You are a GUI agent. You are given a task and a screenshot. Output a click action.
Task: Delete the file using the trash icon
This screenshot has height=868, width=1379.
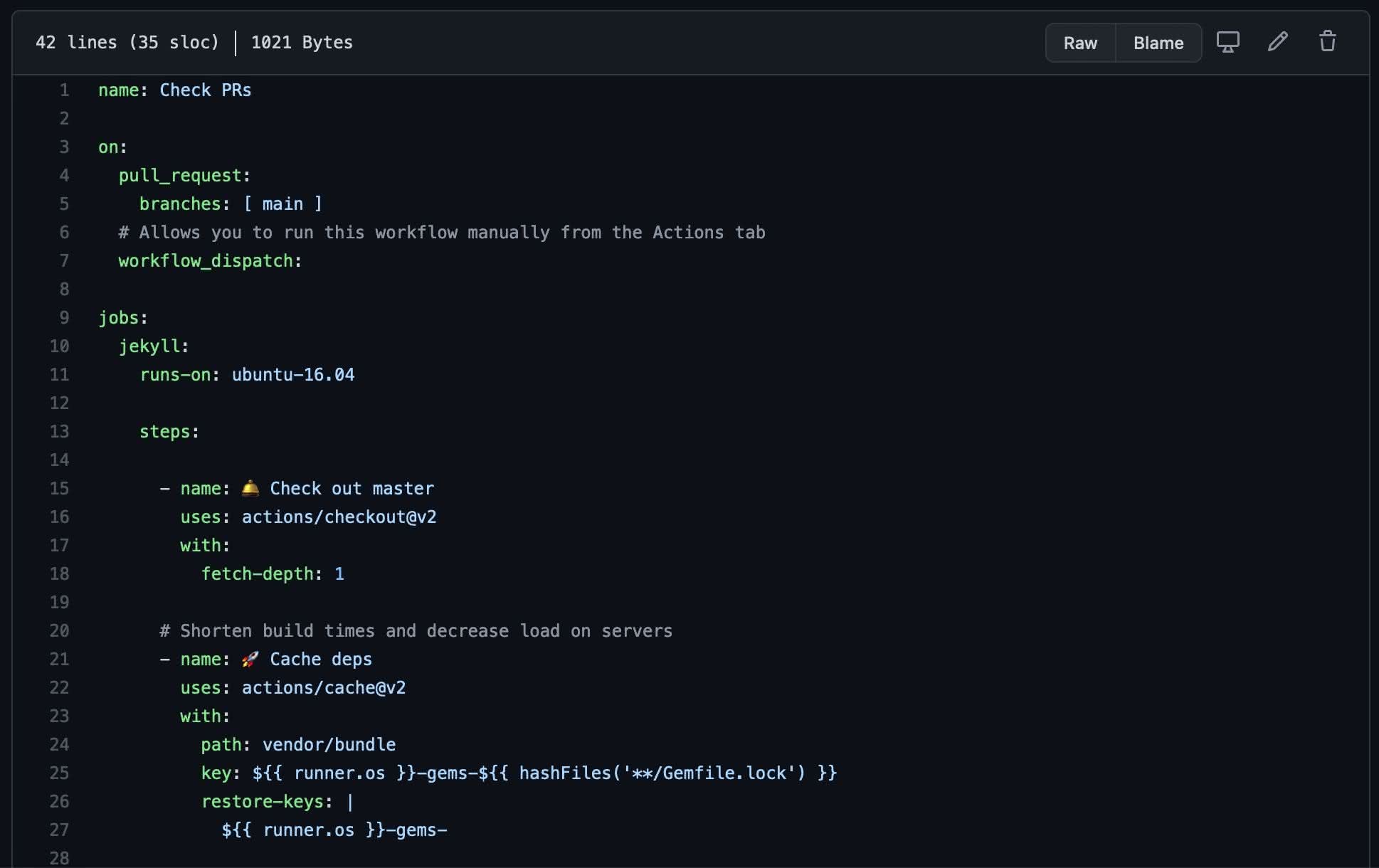point(1326,42)
